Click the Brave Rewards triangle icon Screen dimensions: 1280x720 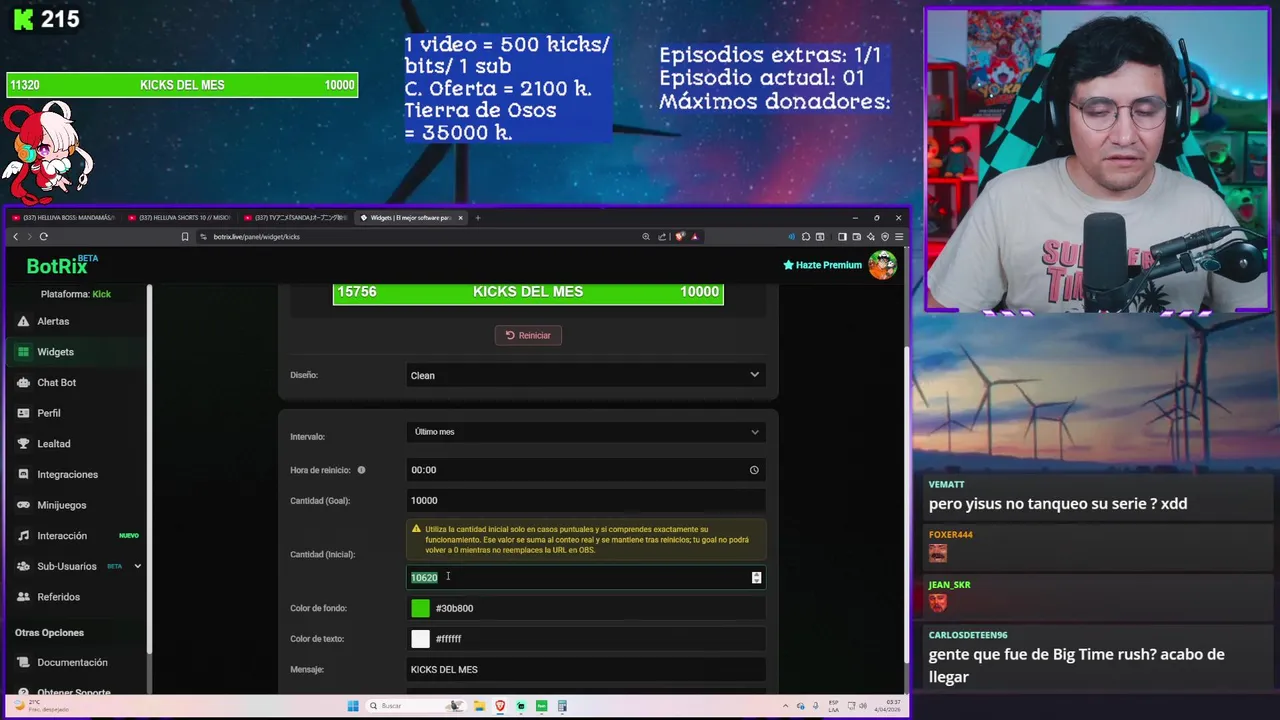695,237
